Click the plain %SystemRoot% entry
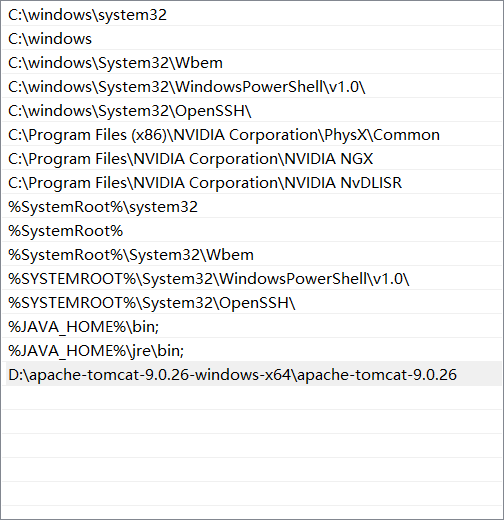504x520 pixels. (252, 231)
